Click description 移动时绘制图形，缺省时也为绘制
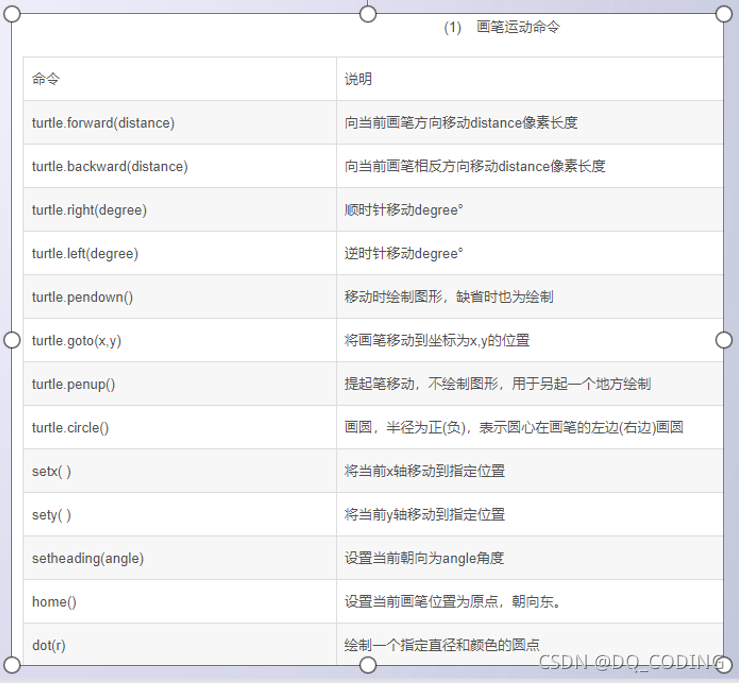The image size is (739, 683). tap(449, 297)
